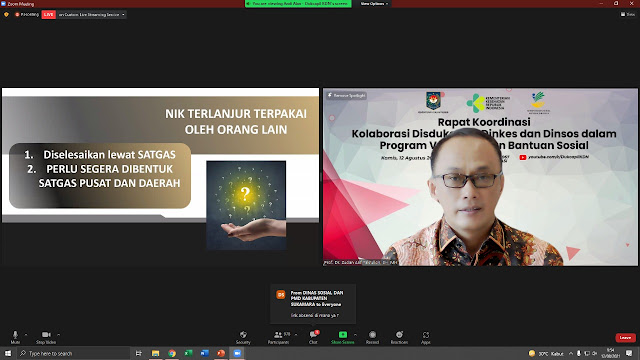This screenshot has width=640, height=360.
Task: Click the Type here to search box
Action: (73, 353)
